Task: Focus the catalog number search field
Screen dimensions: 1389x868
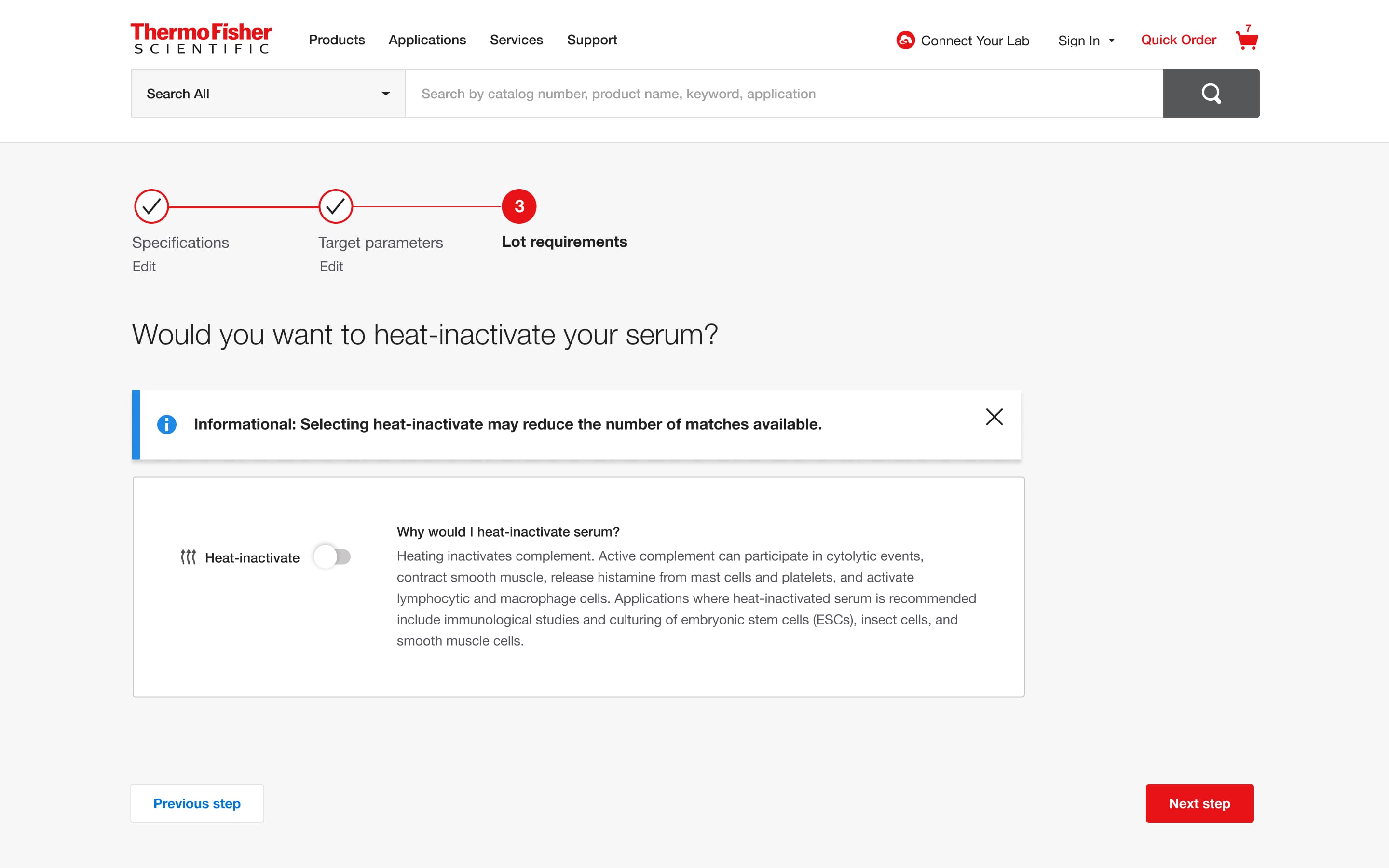Action: pyautogui.click(x=784, y=94)
